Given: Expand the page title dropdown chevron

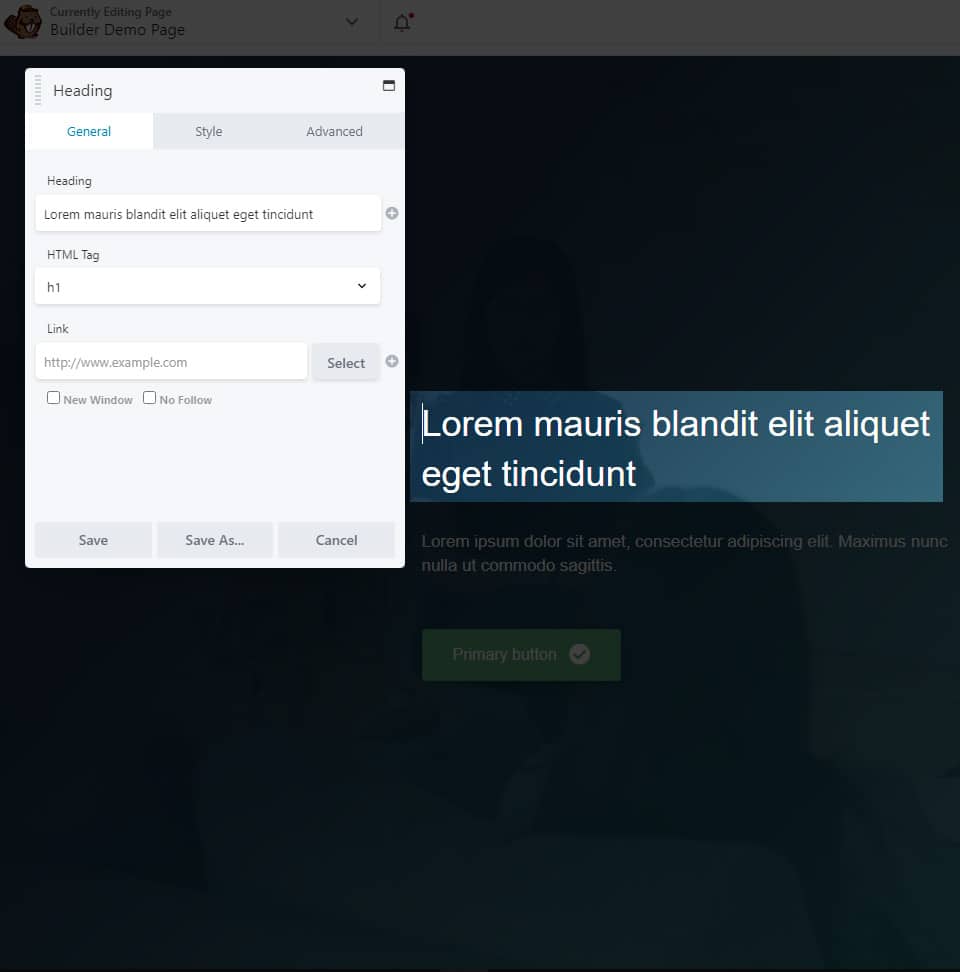Looking at the screenshot, I should tap(351, 22).
